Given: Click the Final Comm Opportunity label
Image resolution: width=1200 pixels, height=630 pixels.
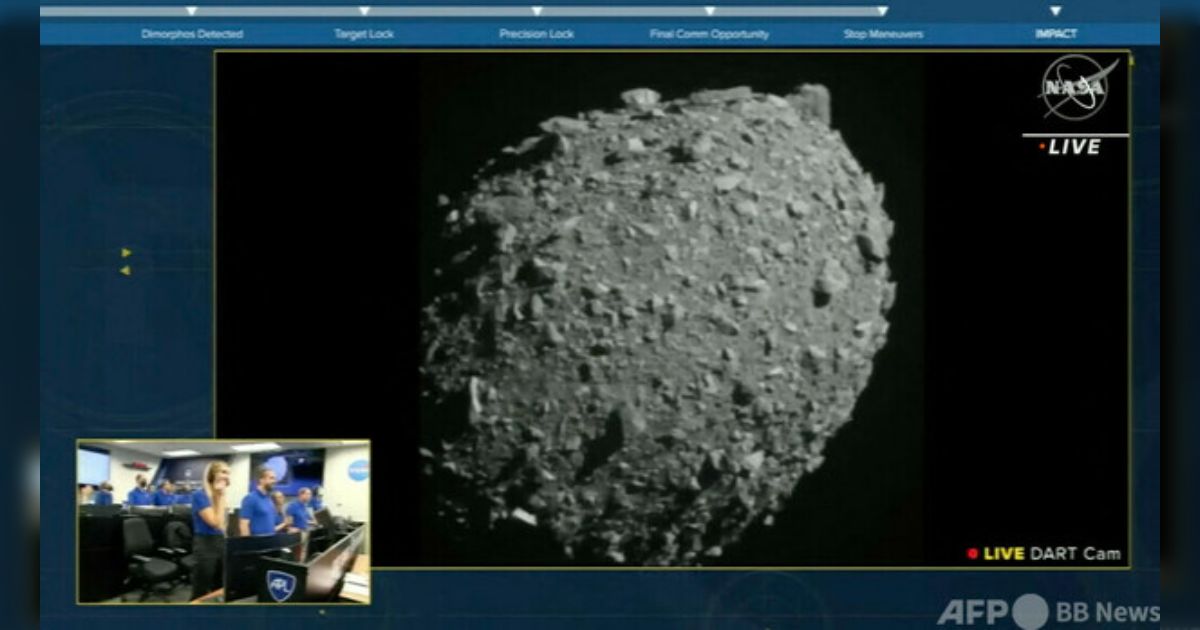Looking at the screenshot, I should (709, 34).
